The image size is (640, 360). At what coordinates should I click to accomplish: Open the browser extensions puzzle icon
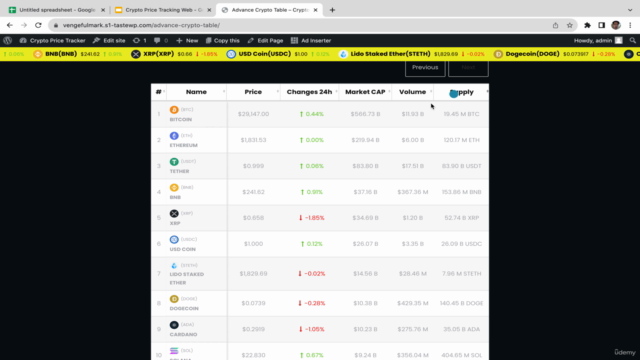[x=587, y=25]
